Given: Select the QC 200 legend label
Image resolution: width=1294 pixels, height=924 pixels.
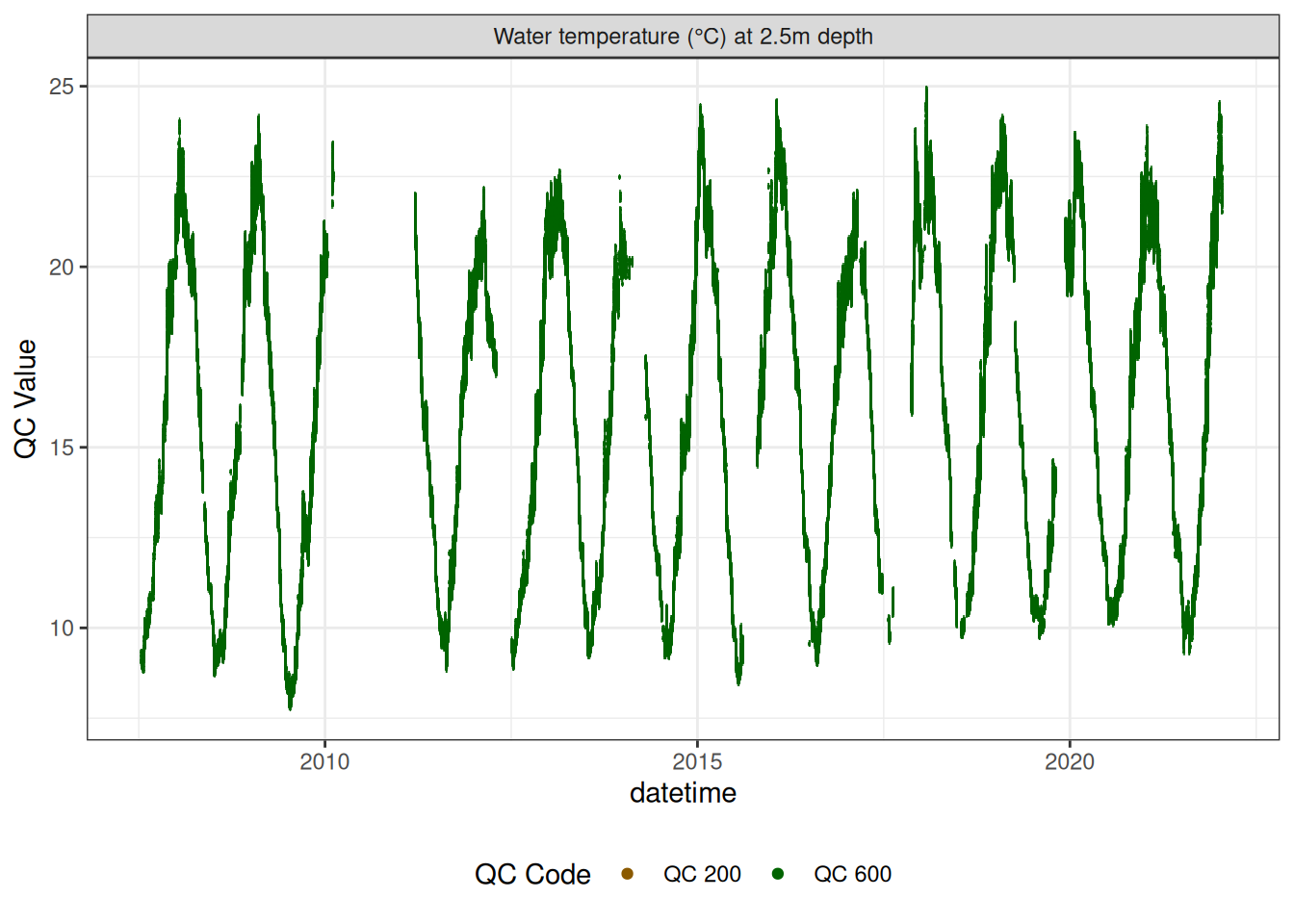Looking at the screenshot, I should point(702,874).
